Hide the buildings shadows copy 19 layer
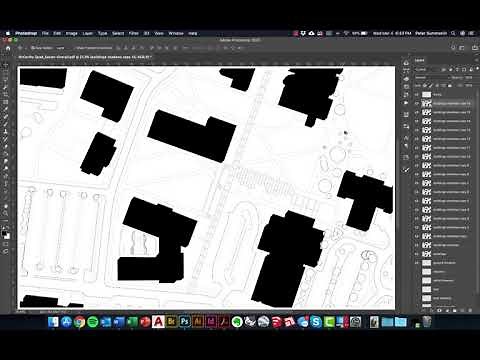480x360 pixels. [417, 104]
